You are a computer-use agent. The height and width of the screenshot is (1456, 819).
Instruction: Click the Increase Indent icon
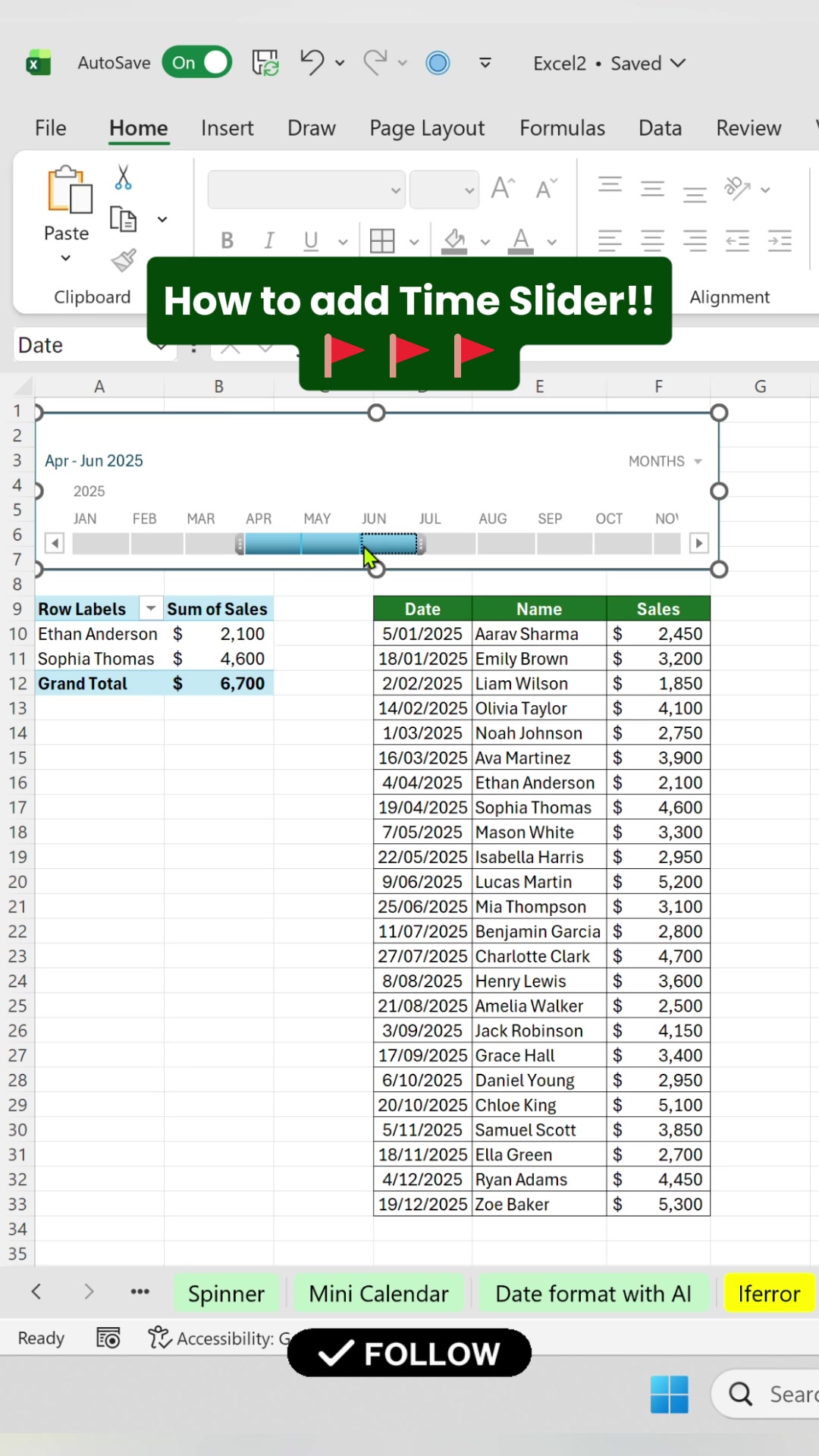tap(780, 241)
